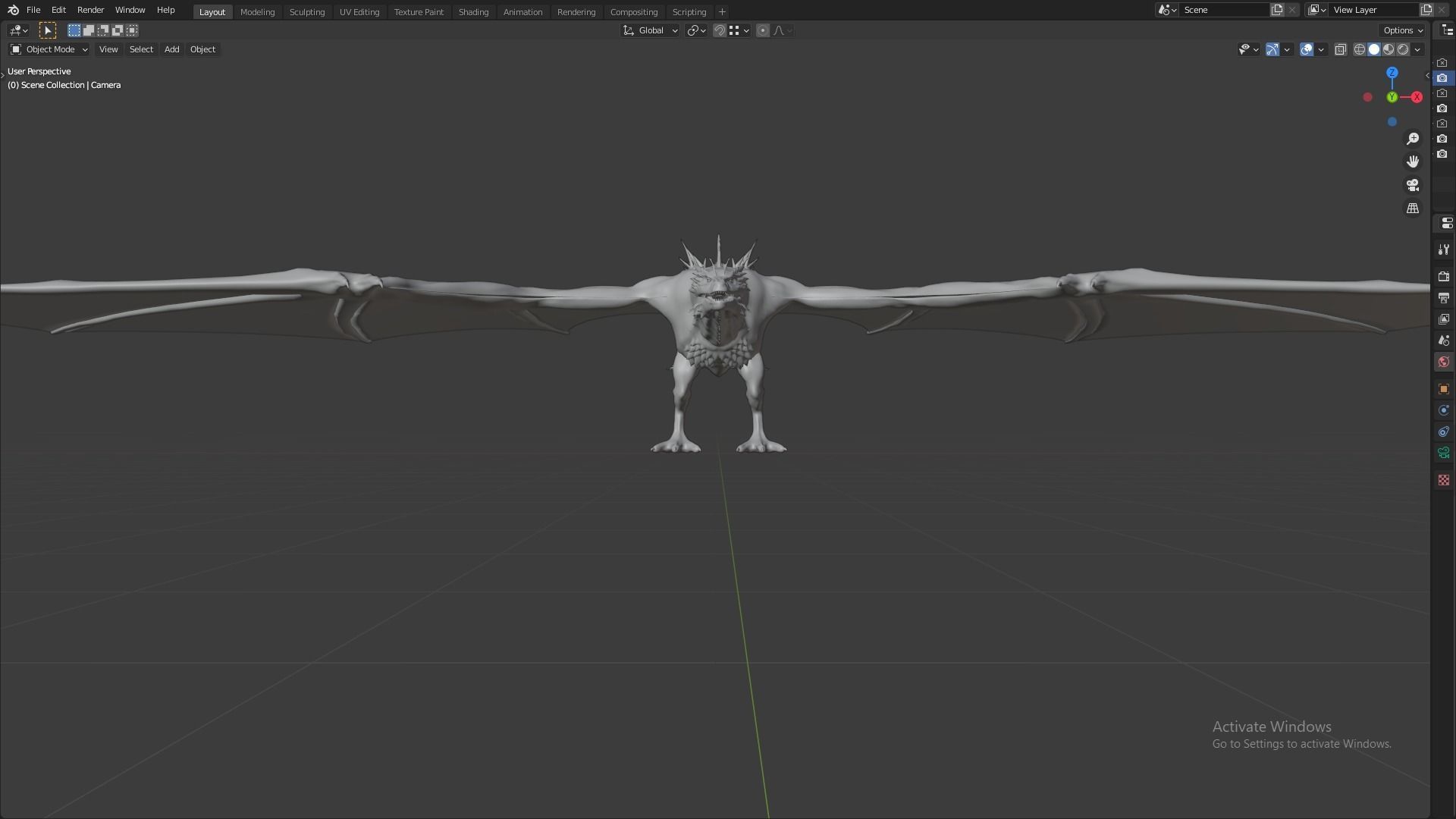
Task: Switch to the UV Editing workspace tab
Action: [x=359, y=12]
